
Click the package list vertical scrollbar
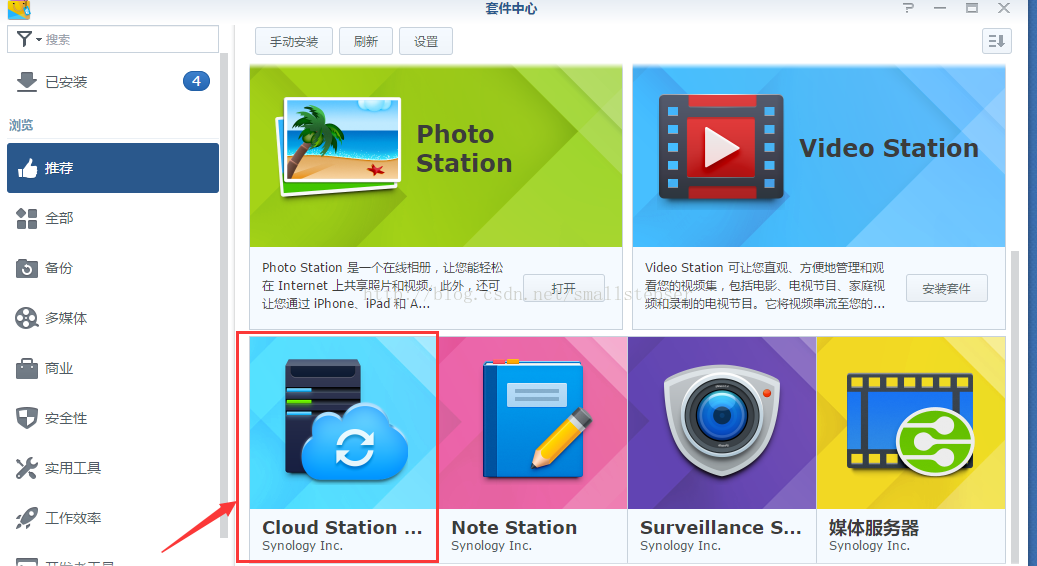[x=1015, y=407]
